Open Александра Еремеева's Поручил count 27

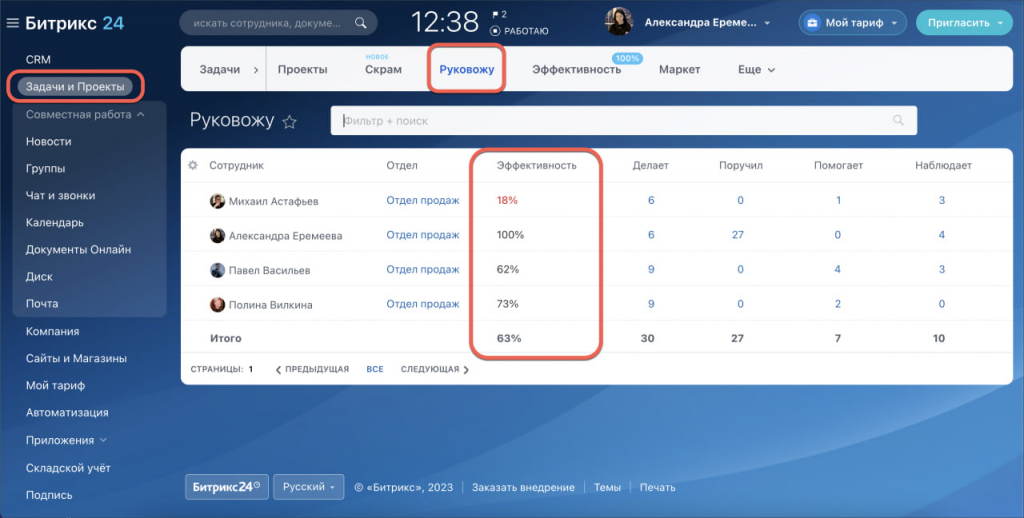(x=738, y=235)
